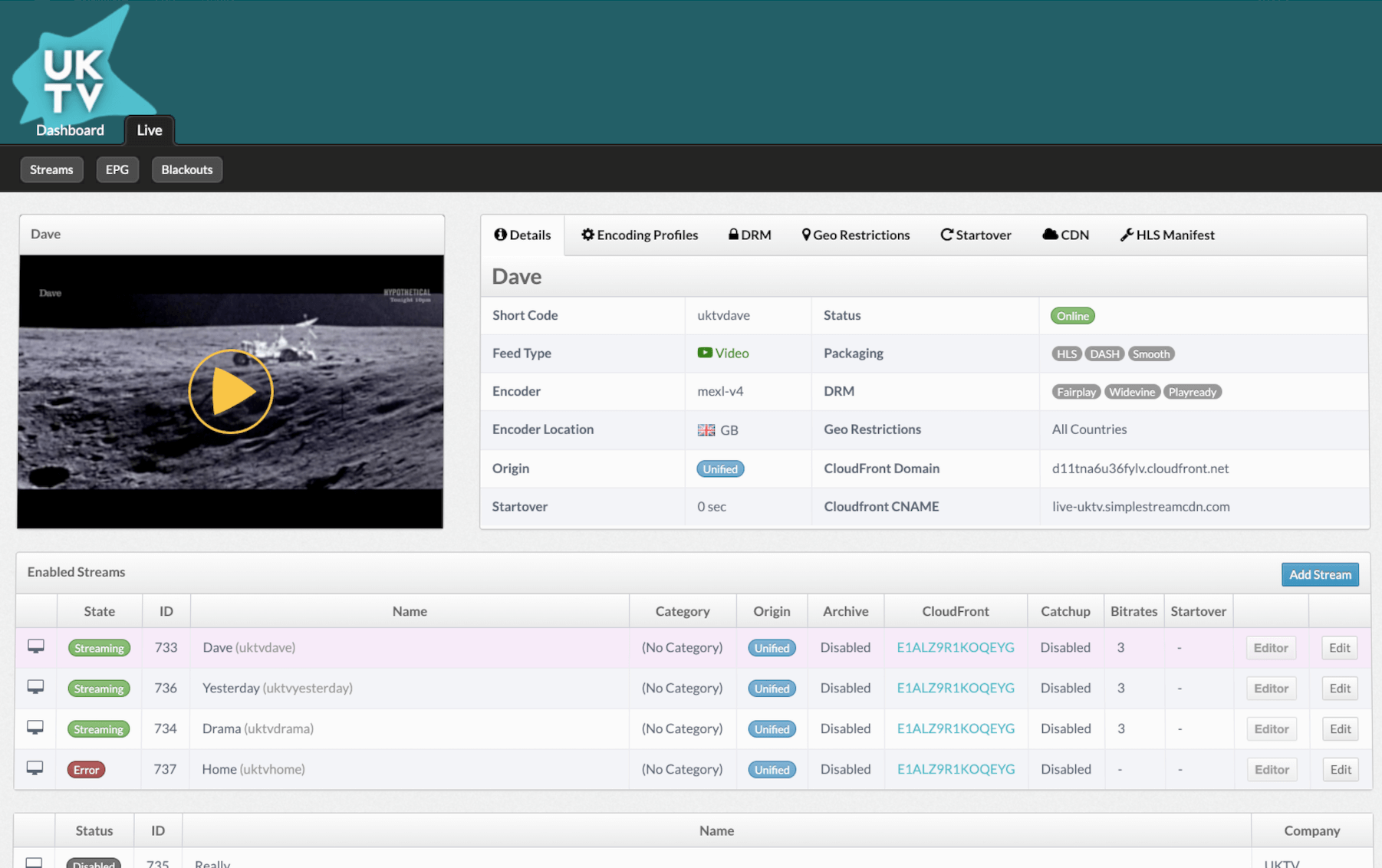Click monitor icon in Yesterday stream row
The width and height of the screenshot is (1382, 868).
pyautogui.click(x=36, y=687)
